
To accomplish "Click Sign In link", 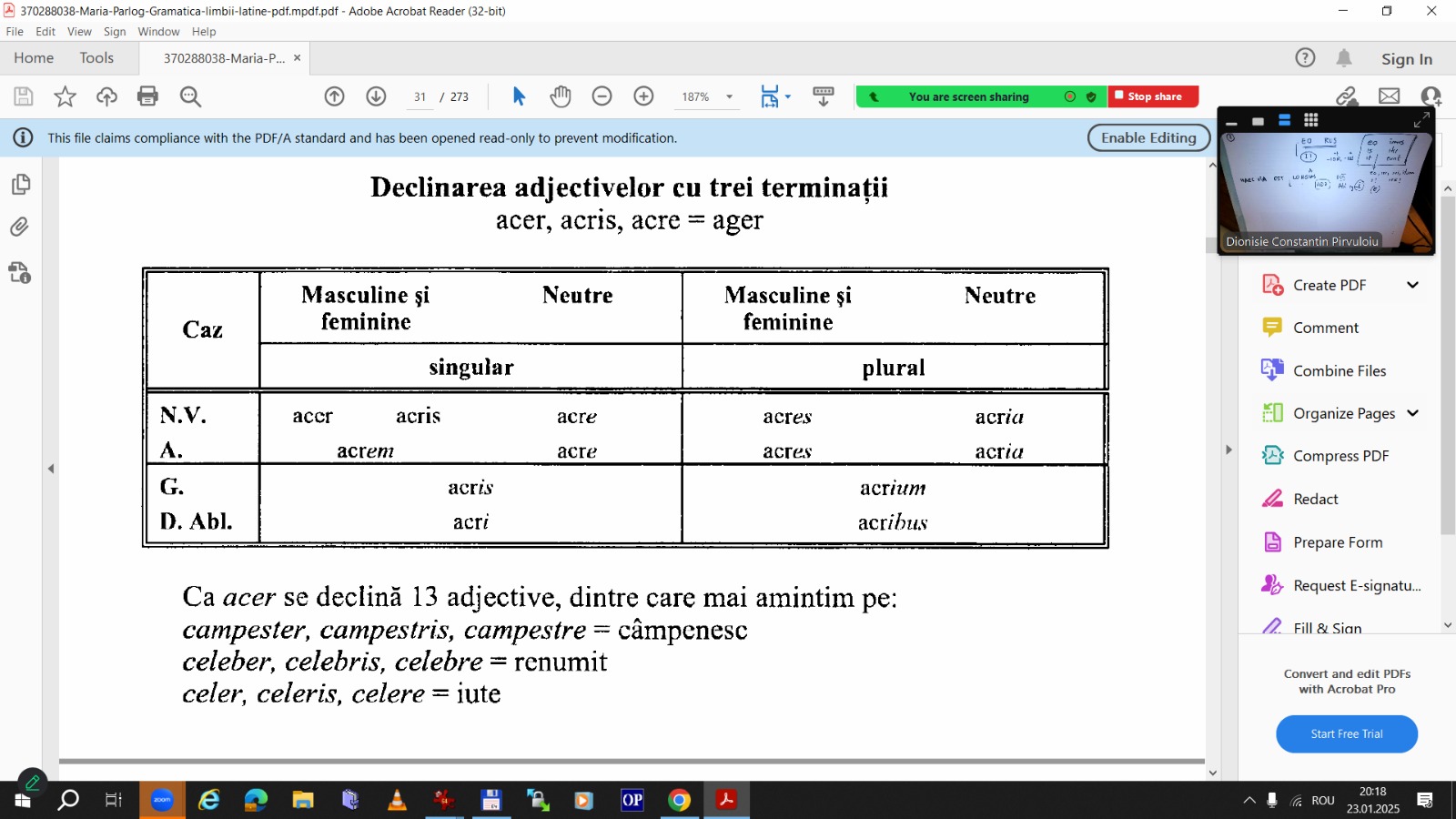I will tap(1406, 59).
